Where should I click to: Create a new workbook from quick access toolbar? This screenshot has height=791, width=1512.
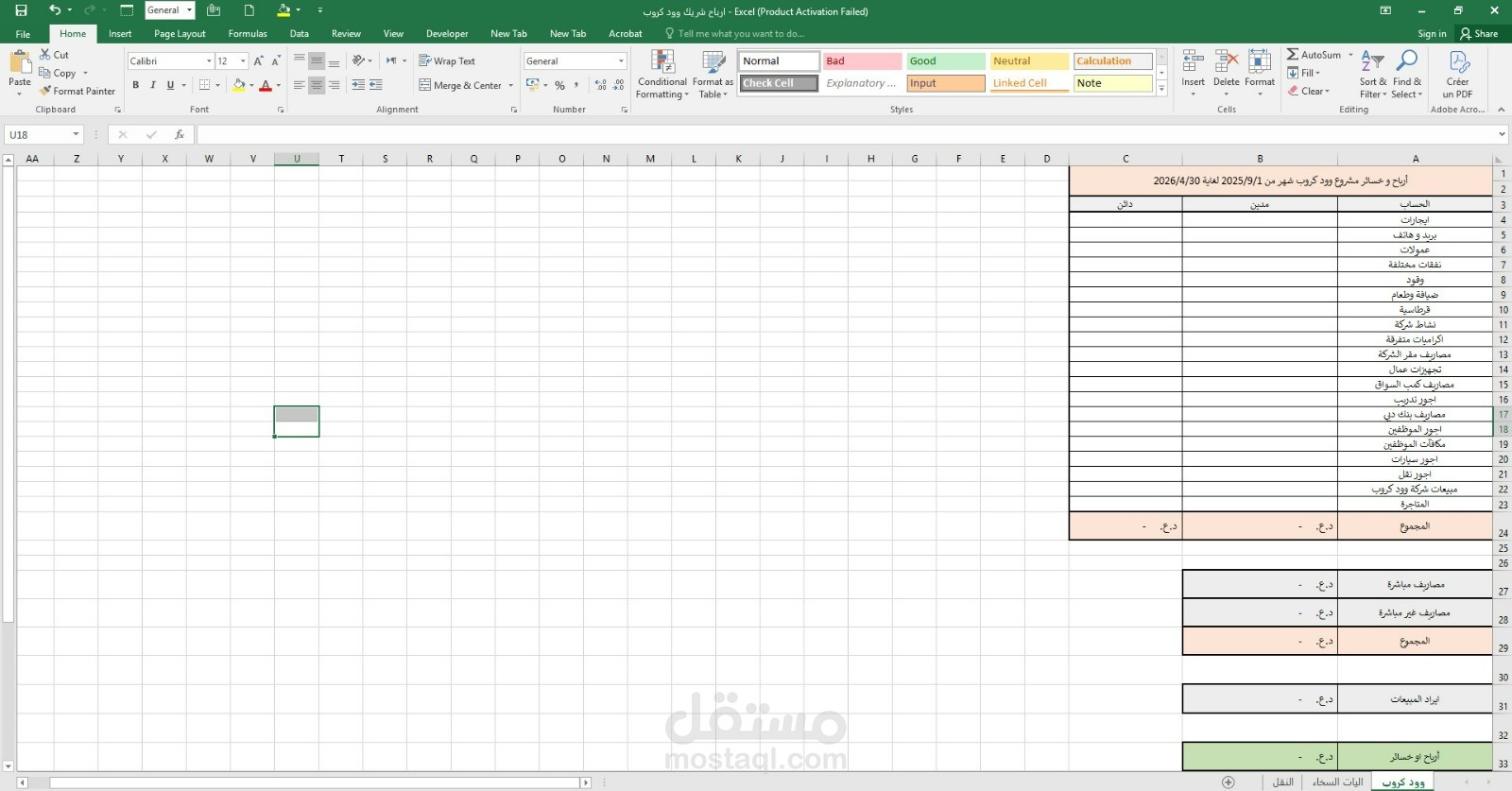[249, 10]
